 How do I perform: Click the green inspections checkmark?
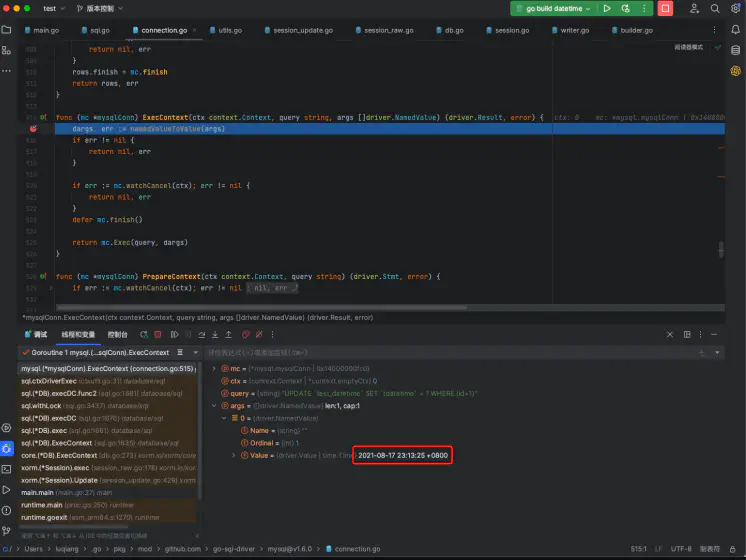[717, 47]
